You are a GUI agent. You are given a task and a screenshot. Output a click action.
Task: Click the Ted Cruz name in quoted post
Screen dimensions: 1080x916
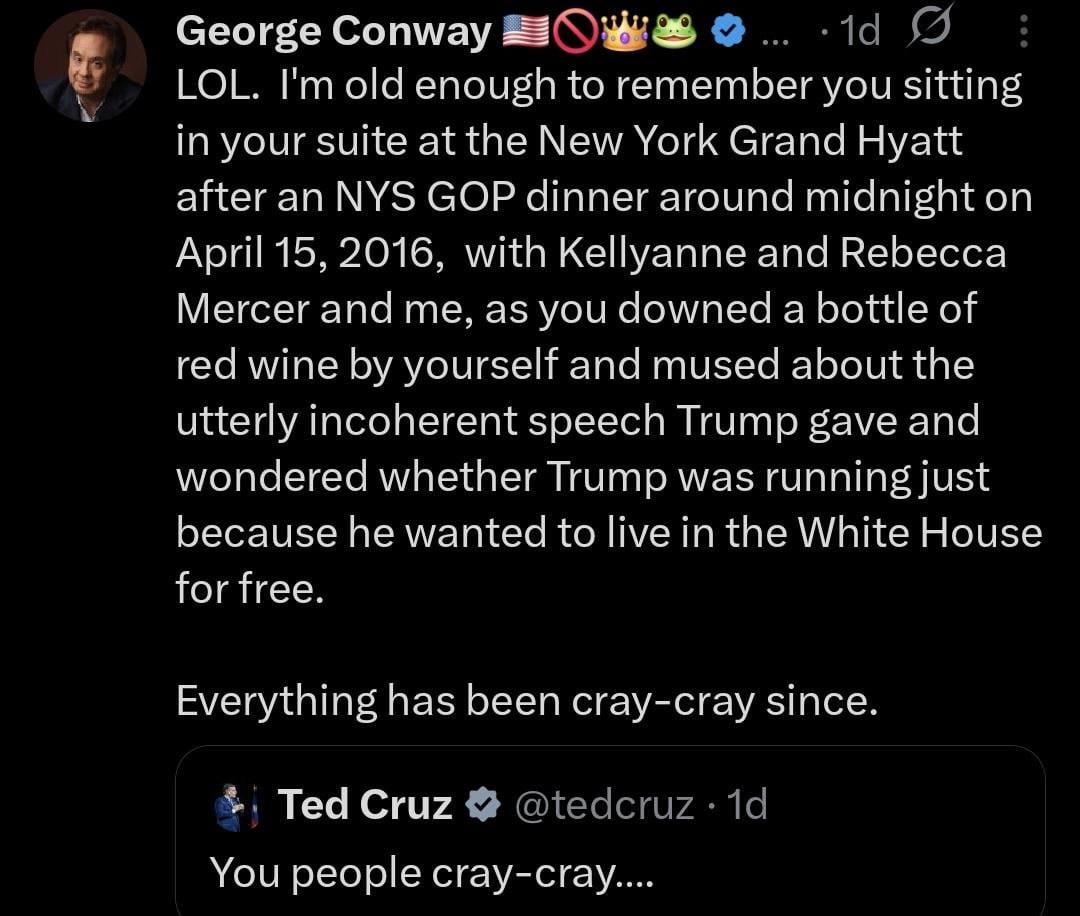[x=364, y=805]
